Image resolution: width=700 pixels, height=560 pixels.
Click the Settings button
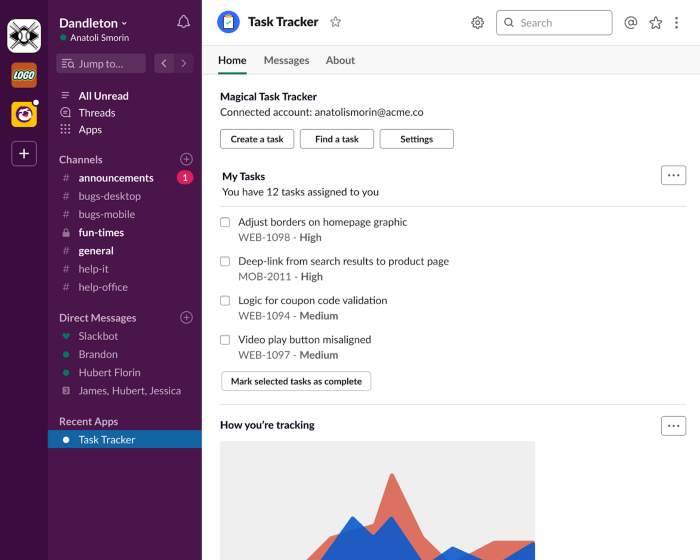coord(417,139)
